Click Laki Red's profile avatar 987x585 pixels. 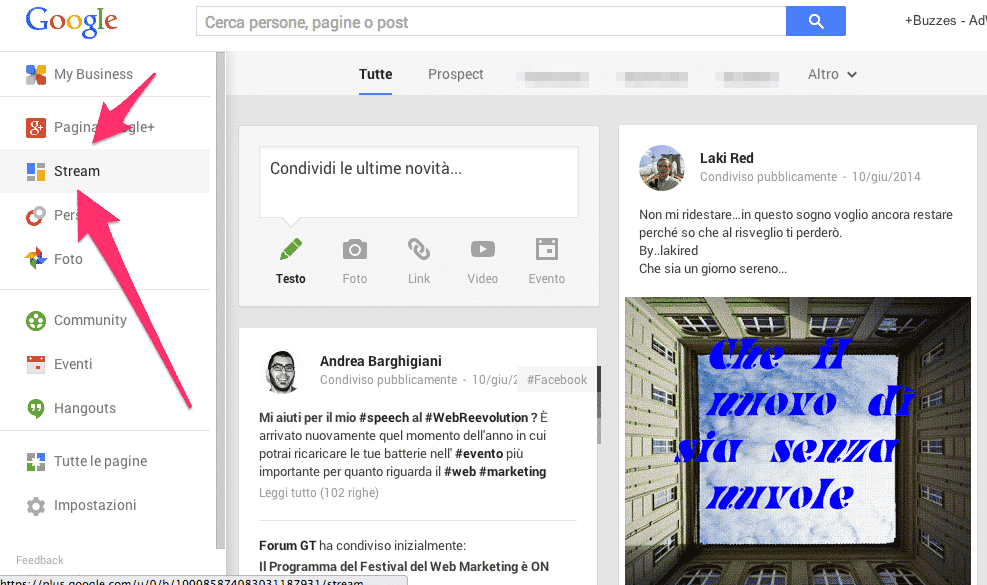pyautogui.click(x=661, y=168)
